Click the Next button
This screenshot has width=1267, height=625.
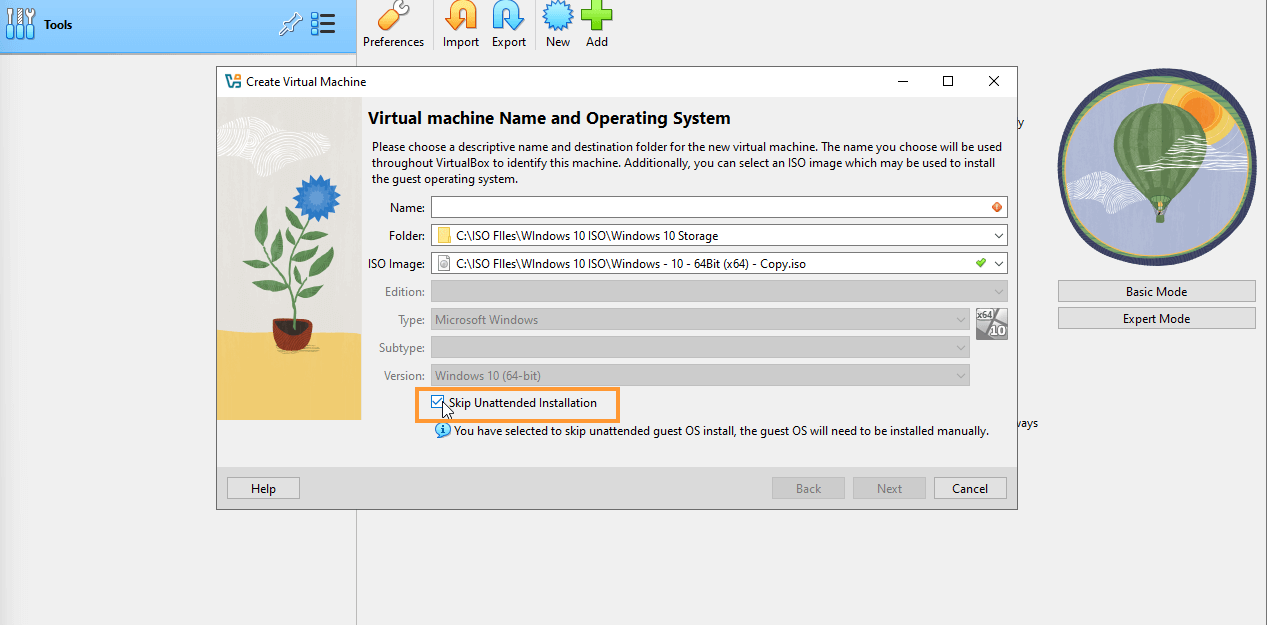click(x=889, y=488)
